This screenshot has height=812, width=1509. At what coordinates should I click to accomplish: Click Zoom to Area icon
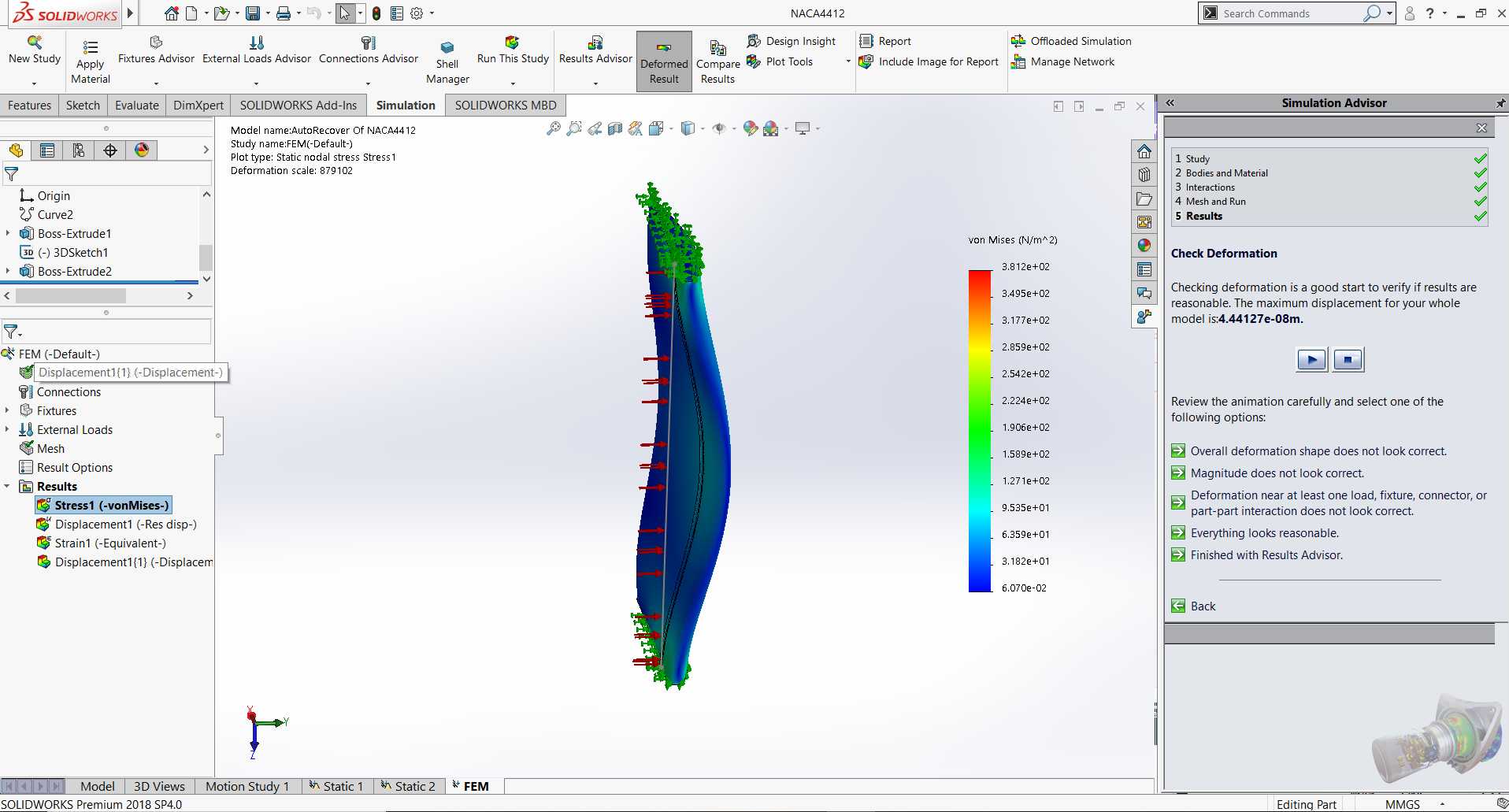click(574, 128)
